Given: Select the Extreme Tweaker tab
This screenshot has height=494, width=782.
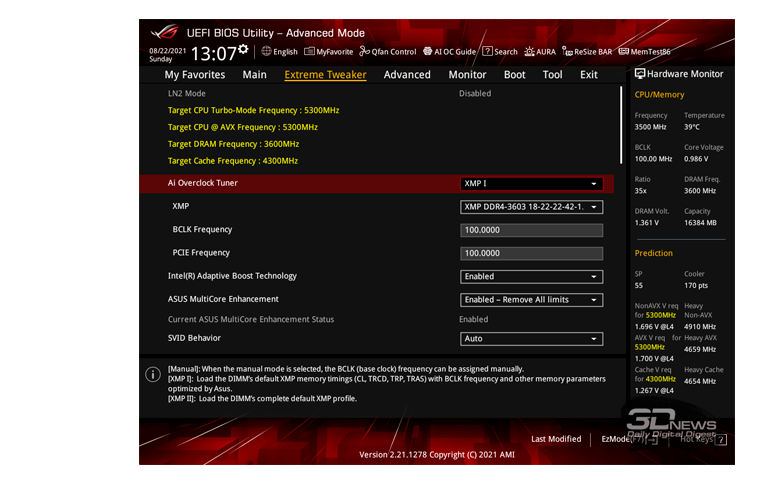Looking at the screenshot, I should [x=325, y=75].
